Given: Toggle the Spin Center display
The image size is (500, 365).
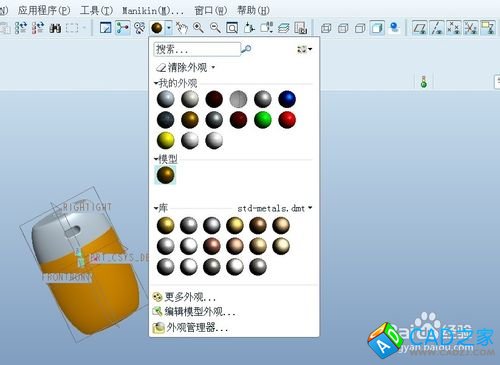Looking at the screenshot, I should coord(122,28).
